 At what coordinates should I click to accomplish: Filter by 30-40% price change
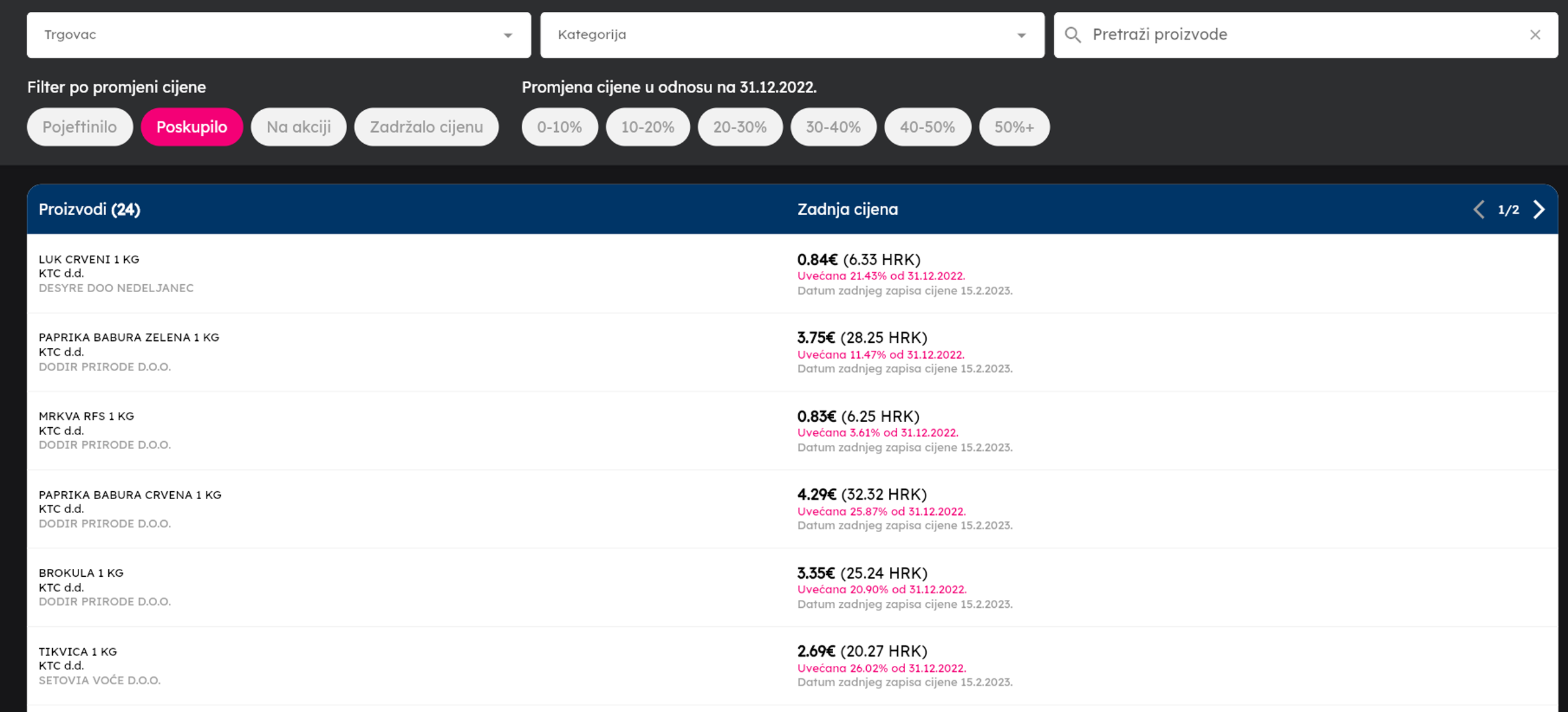tap(833, 127)
